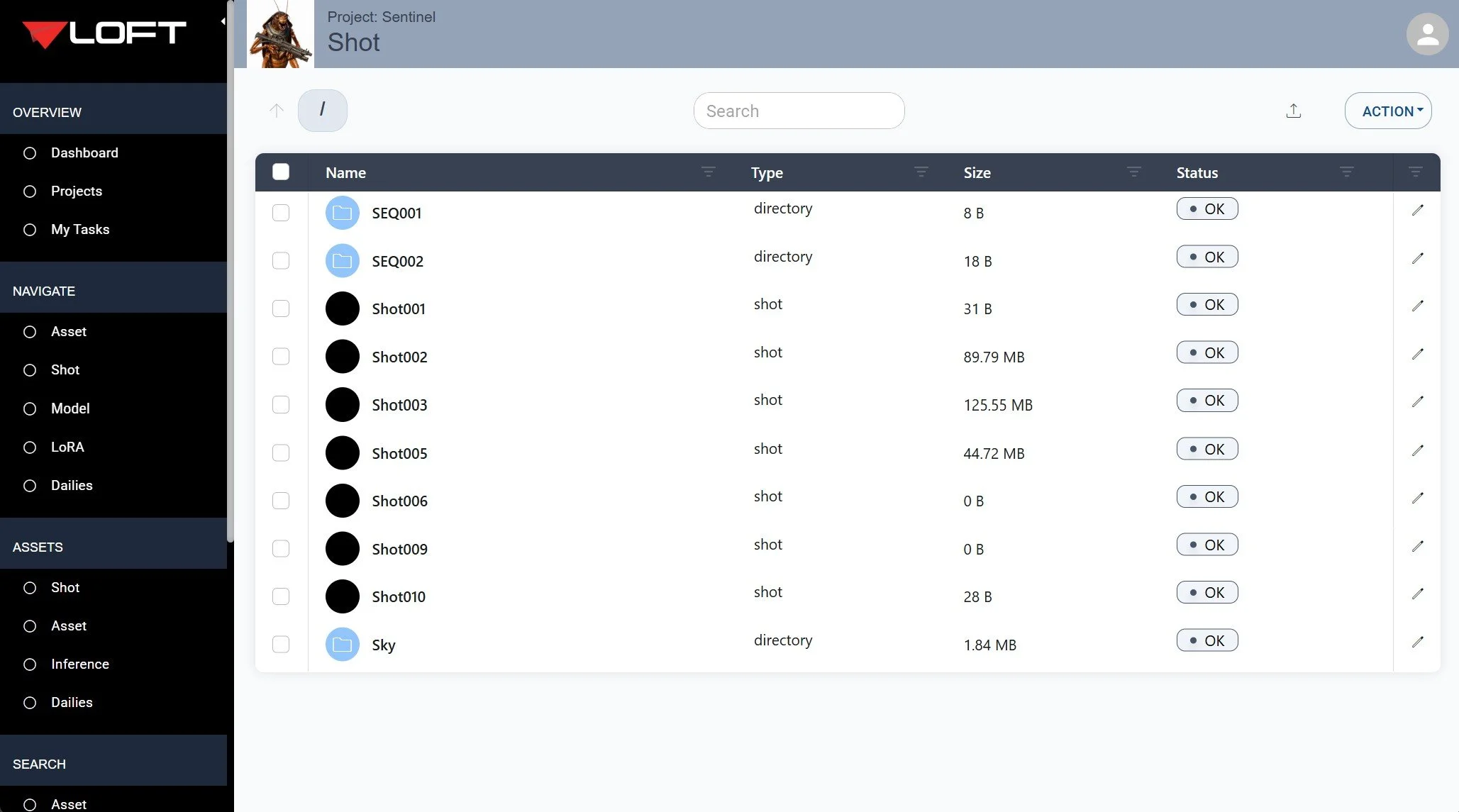The height and width of the screenshot is (812, 1459).
Task: Select the Shot010 row checkbox
Action: click(x=281, y=596)
